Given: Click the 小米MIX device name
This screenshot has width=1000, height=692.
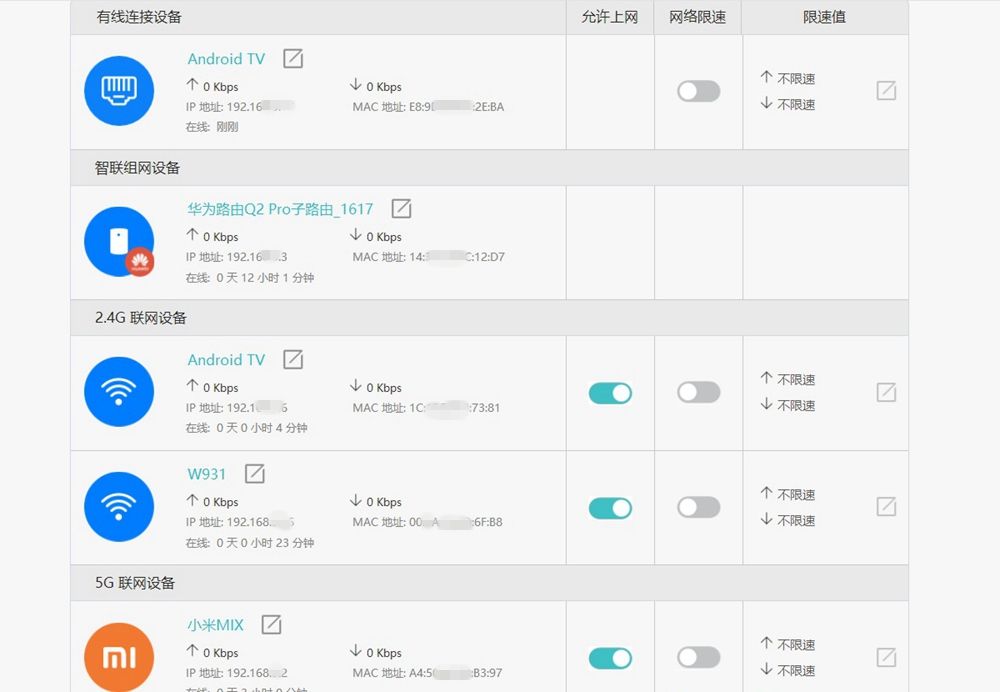Looking at the screenshot, I should click(216, 625).
